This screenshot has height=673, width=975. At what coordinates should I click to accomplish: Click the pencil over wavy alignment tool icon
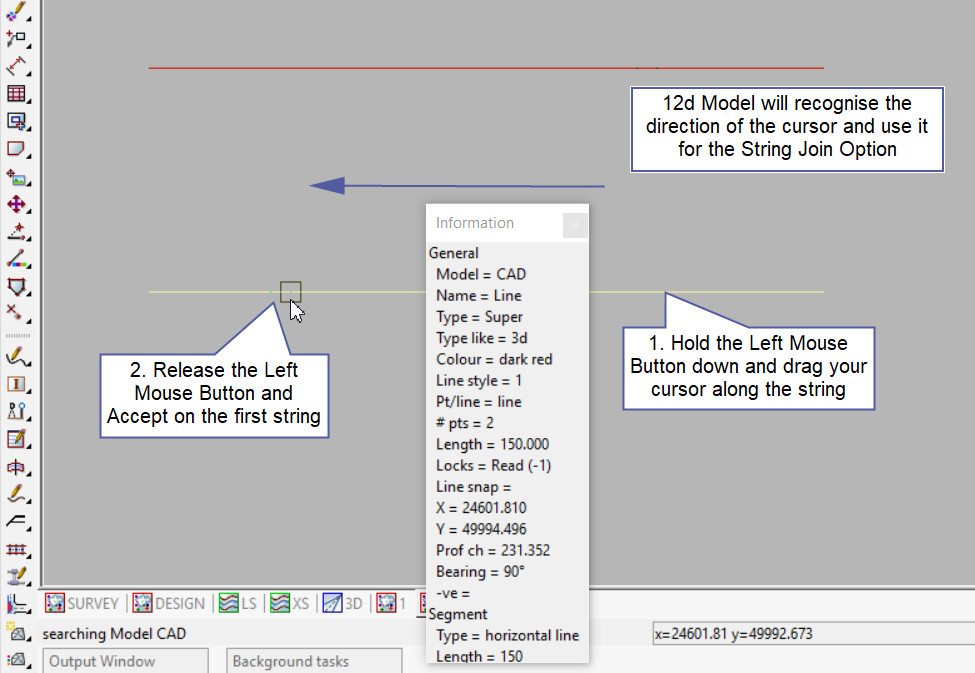[x=17, y=494]
